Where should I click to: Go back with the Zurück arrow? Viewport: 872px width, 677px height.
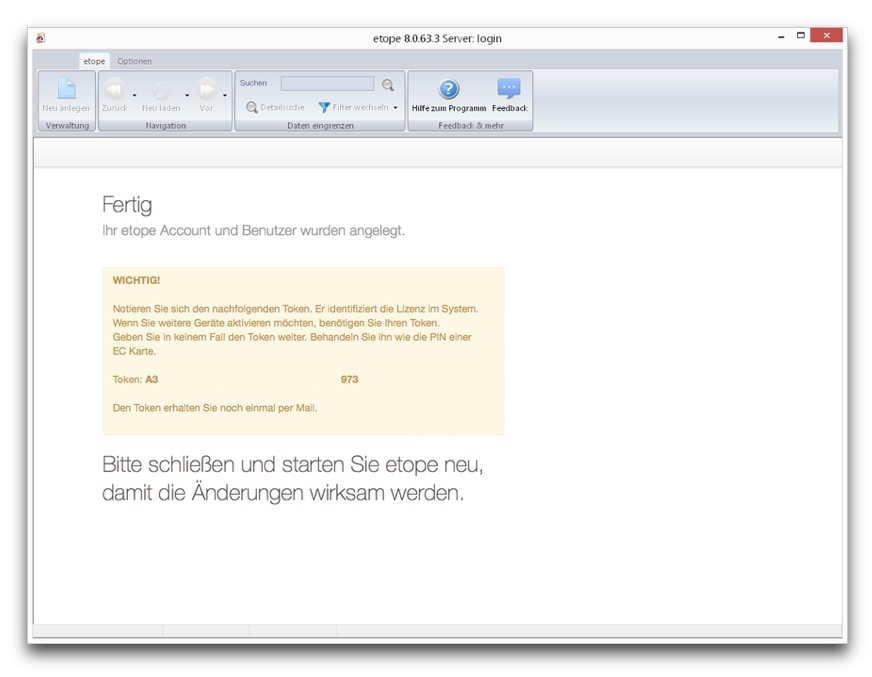click(x=115, y=89)
